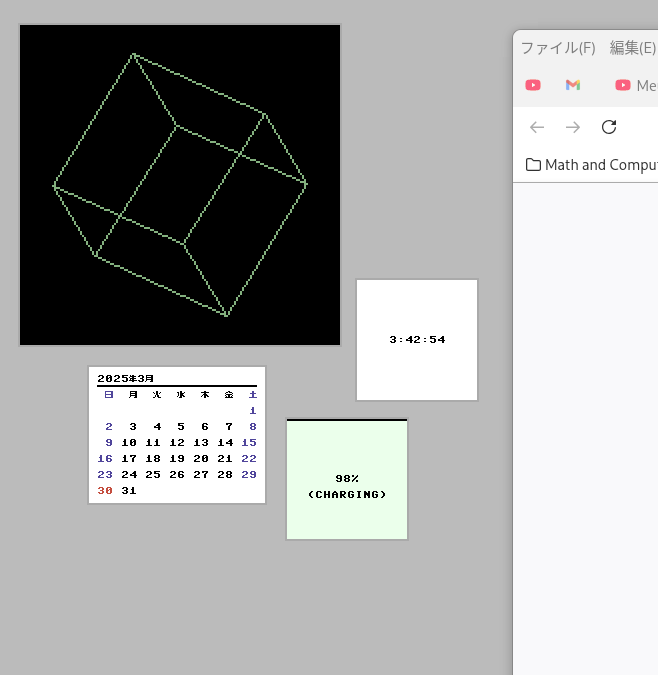Switch to the first pinned YouTube tab

click(x=533, y=85)
